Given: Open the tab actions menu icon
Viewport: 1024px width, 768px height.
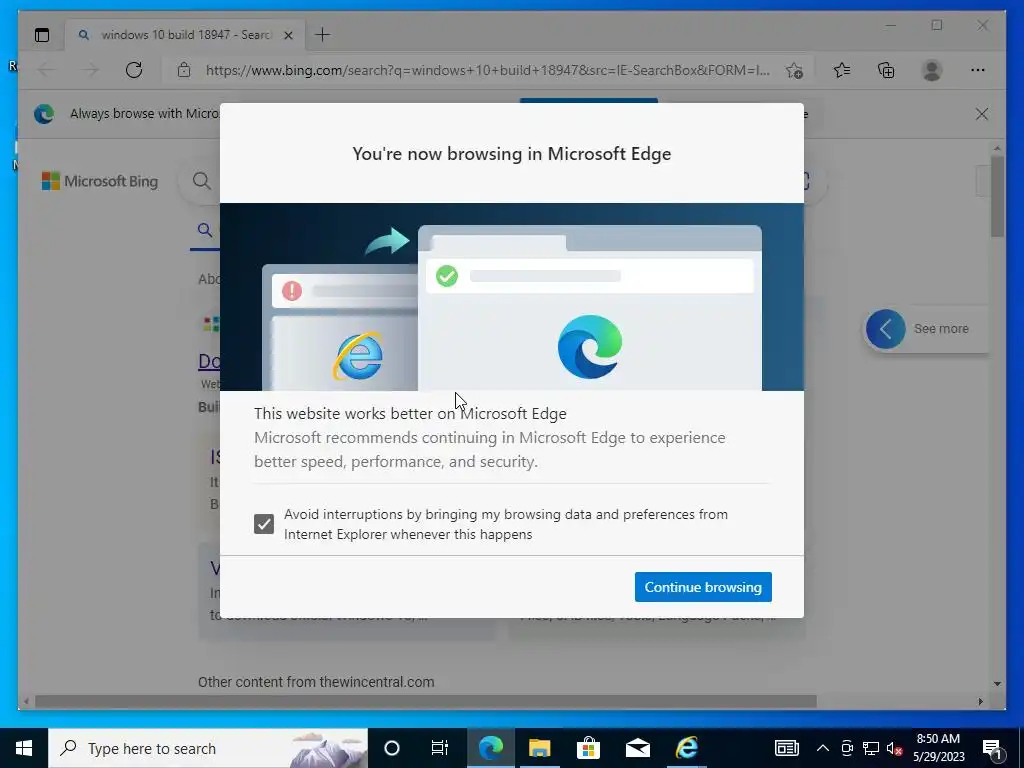Looking at the screenshot, I should 42,35.
